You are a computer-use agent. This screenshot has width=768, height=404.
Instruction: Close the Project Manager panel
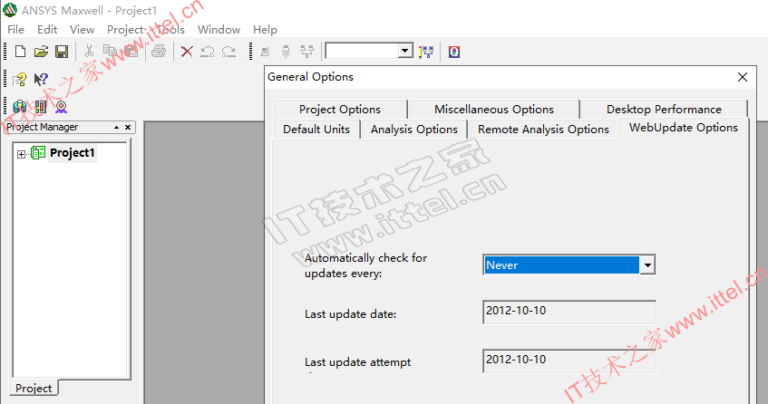[129, 127]
